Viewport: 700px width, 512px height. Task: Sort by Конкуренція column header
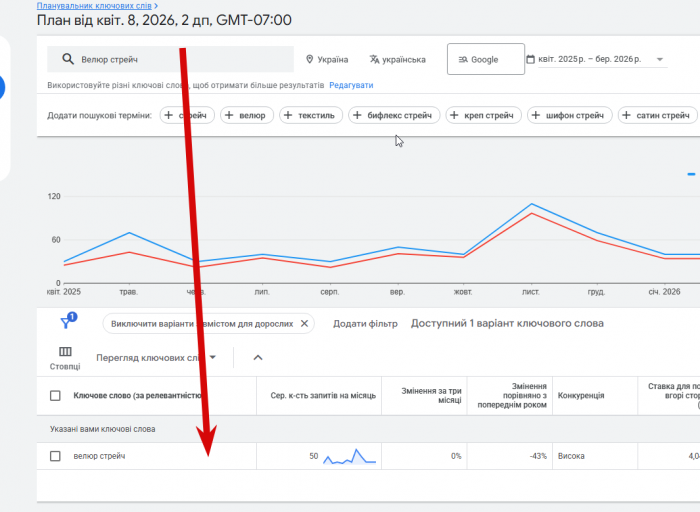tap(581, 395)
